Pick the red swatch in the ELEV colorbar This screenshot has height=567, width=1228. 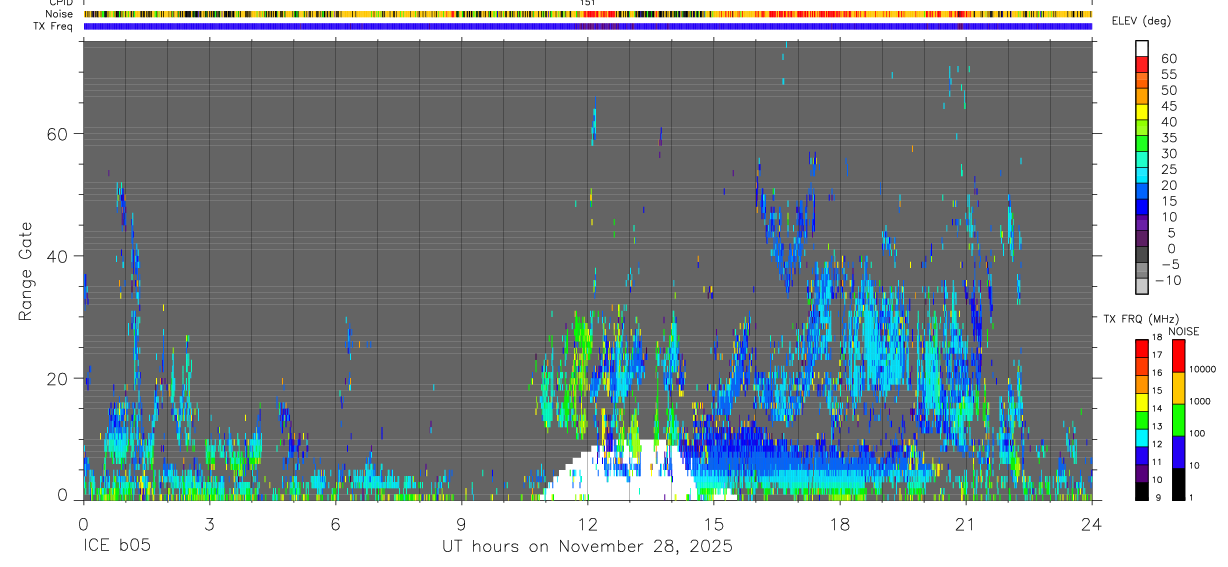click(x=1142, y=65)
